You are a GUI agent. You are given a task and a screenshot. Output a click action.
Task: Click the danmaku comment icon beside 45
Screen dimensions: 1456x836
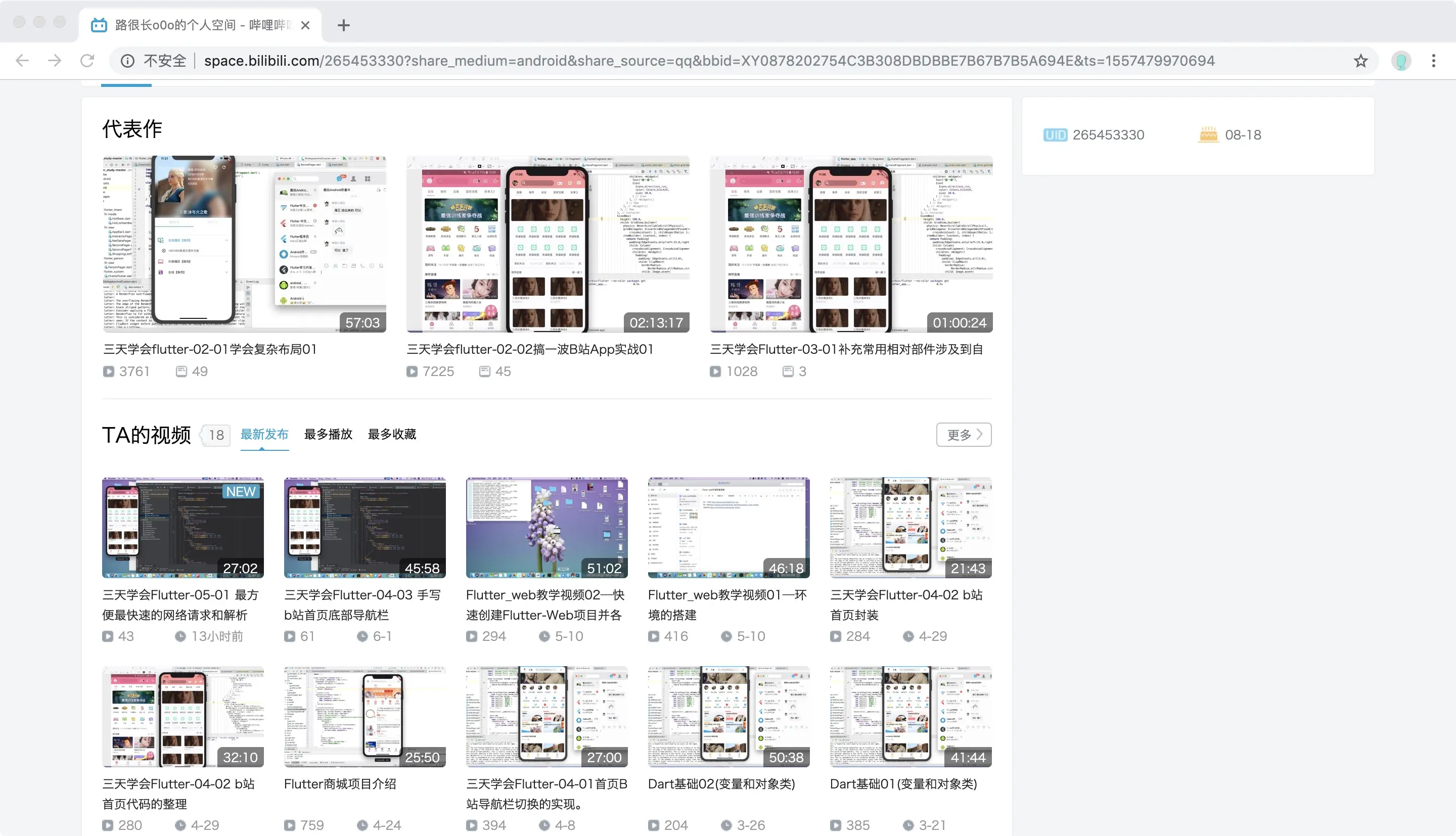(x=484, y=371)
